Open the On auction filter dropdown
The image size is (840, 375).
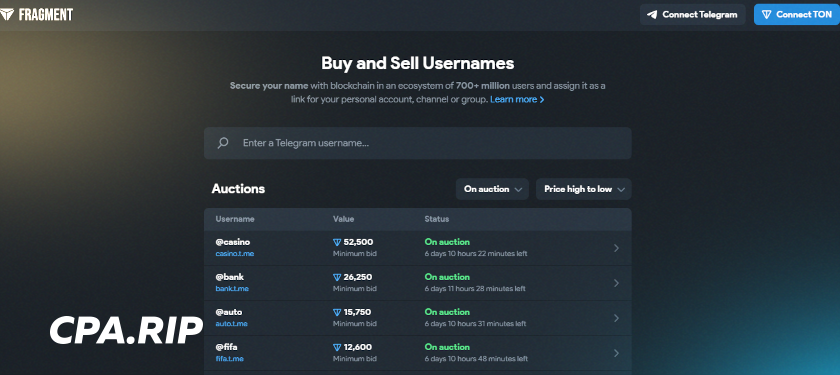492,189
